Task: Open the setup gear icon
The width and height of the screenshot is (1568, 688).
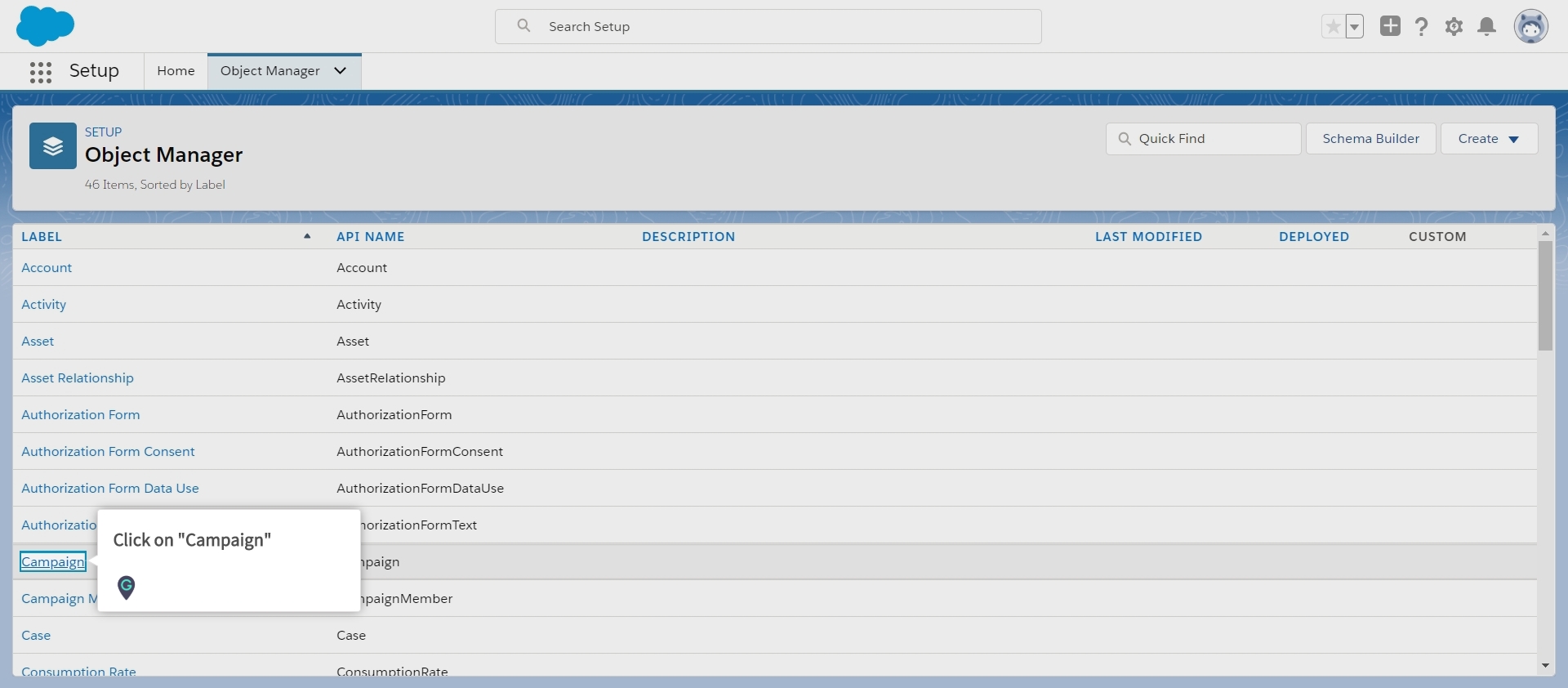Action: [1454, 27]
